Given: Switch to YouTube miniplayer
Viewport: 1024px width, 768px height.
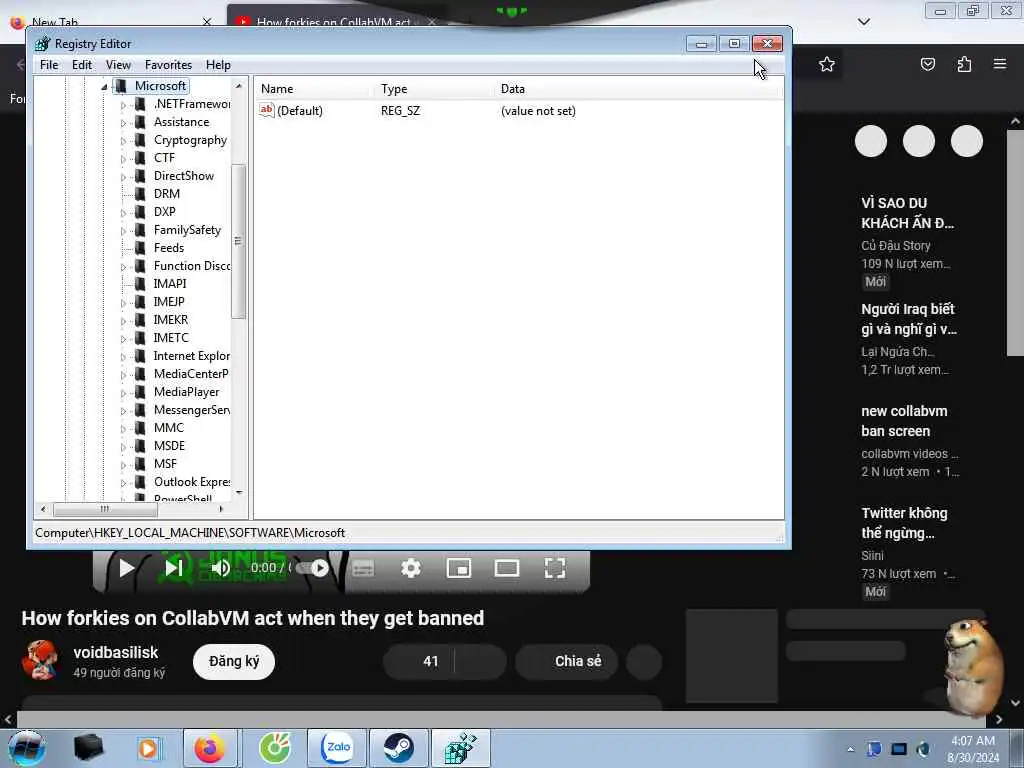Looking at the screenshot, I should (x=458, y=568).
